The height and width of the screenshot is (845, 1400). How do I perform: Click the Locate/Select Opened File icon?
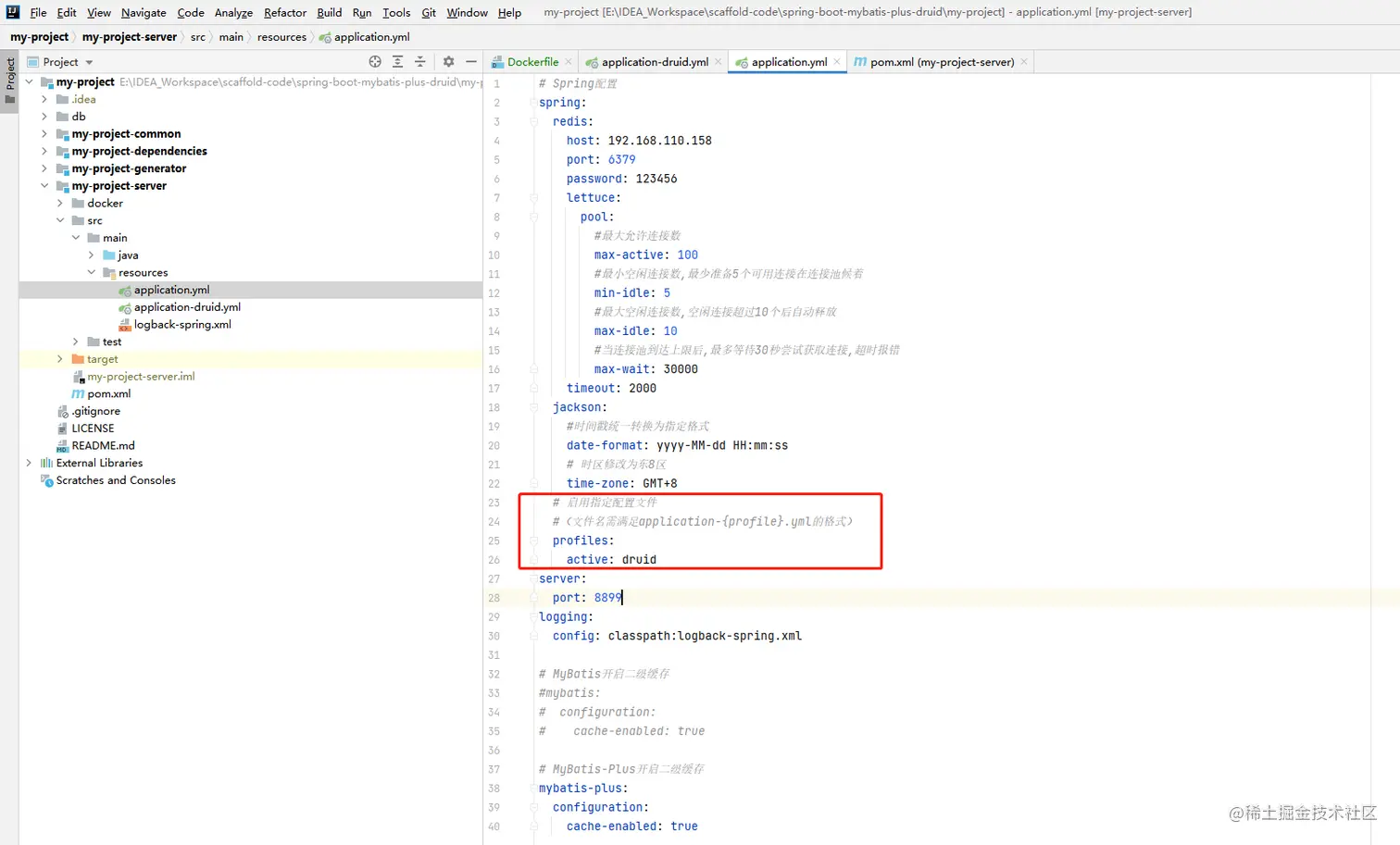[375, 62]
